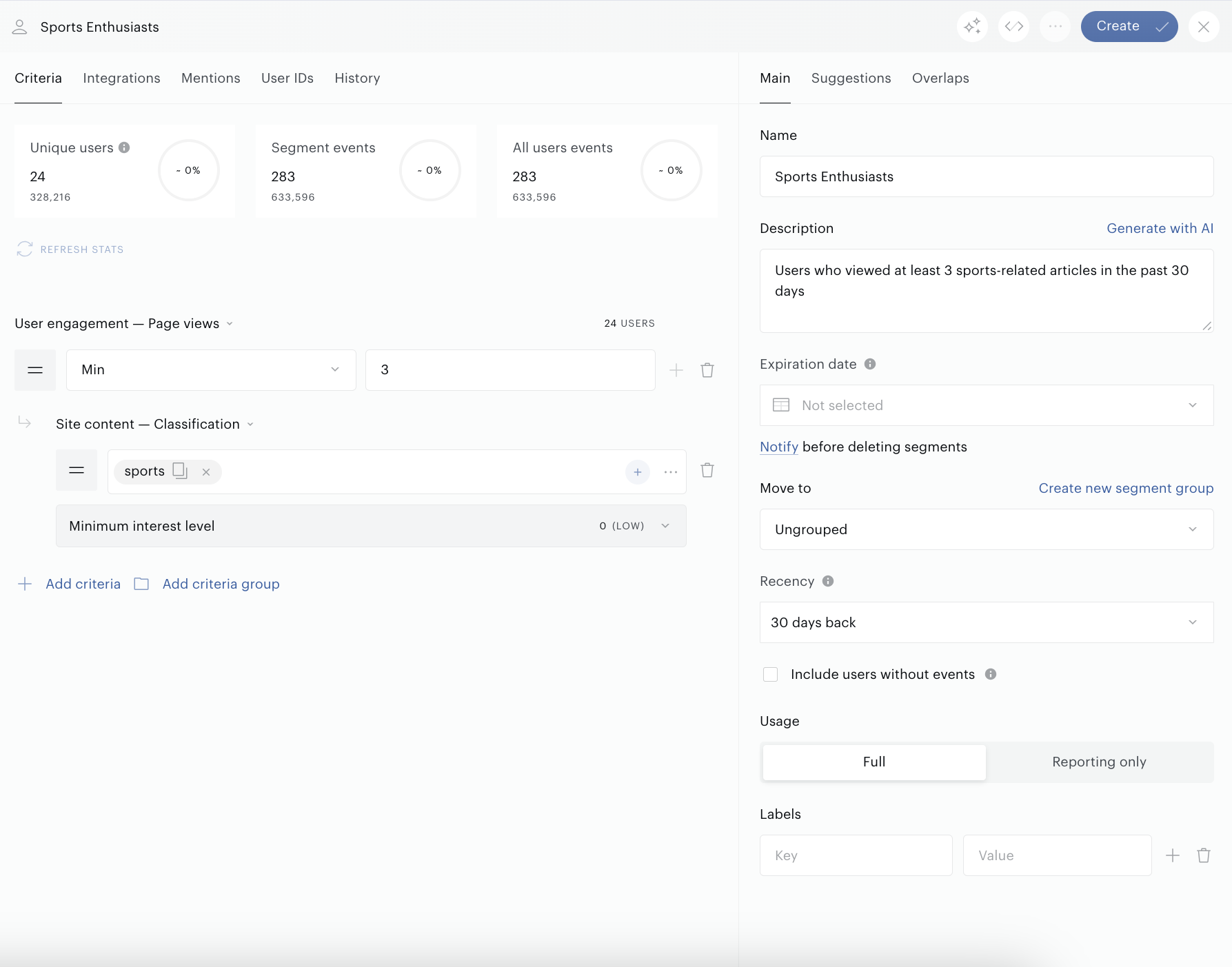Add a new label row

tap(1173, 855)
